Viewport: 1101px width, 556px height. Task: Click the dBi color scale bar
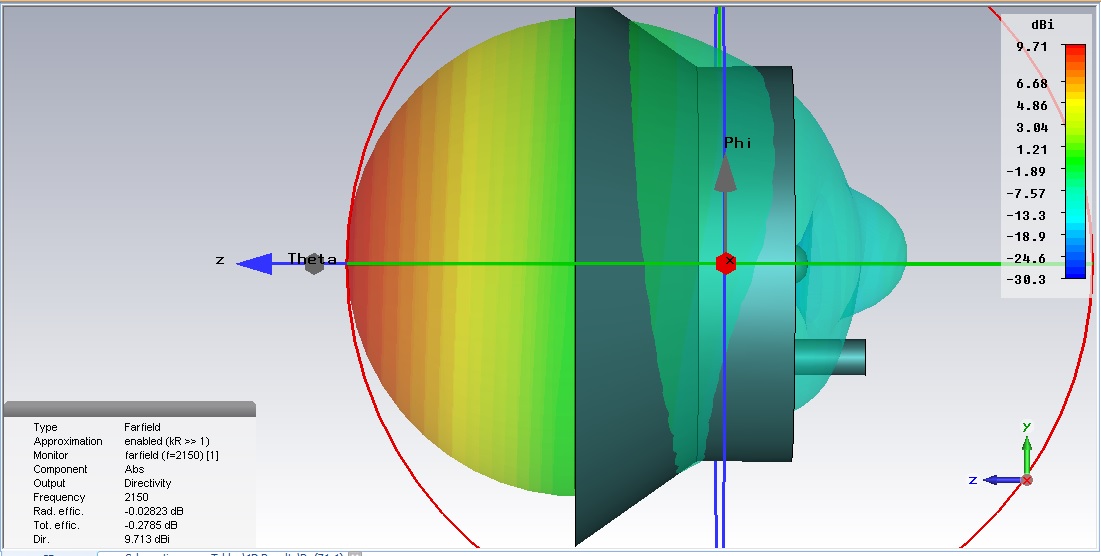[1075, 161]
